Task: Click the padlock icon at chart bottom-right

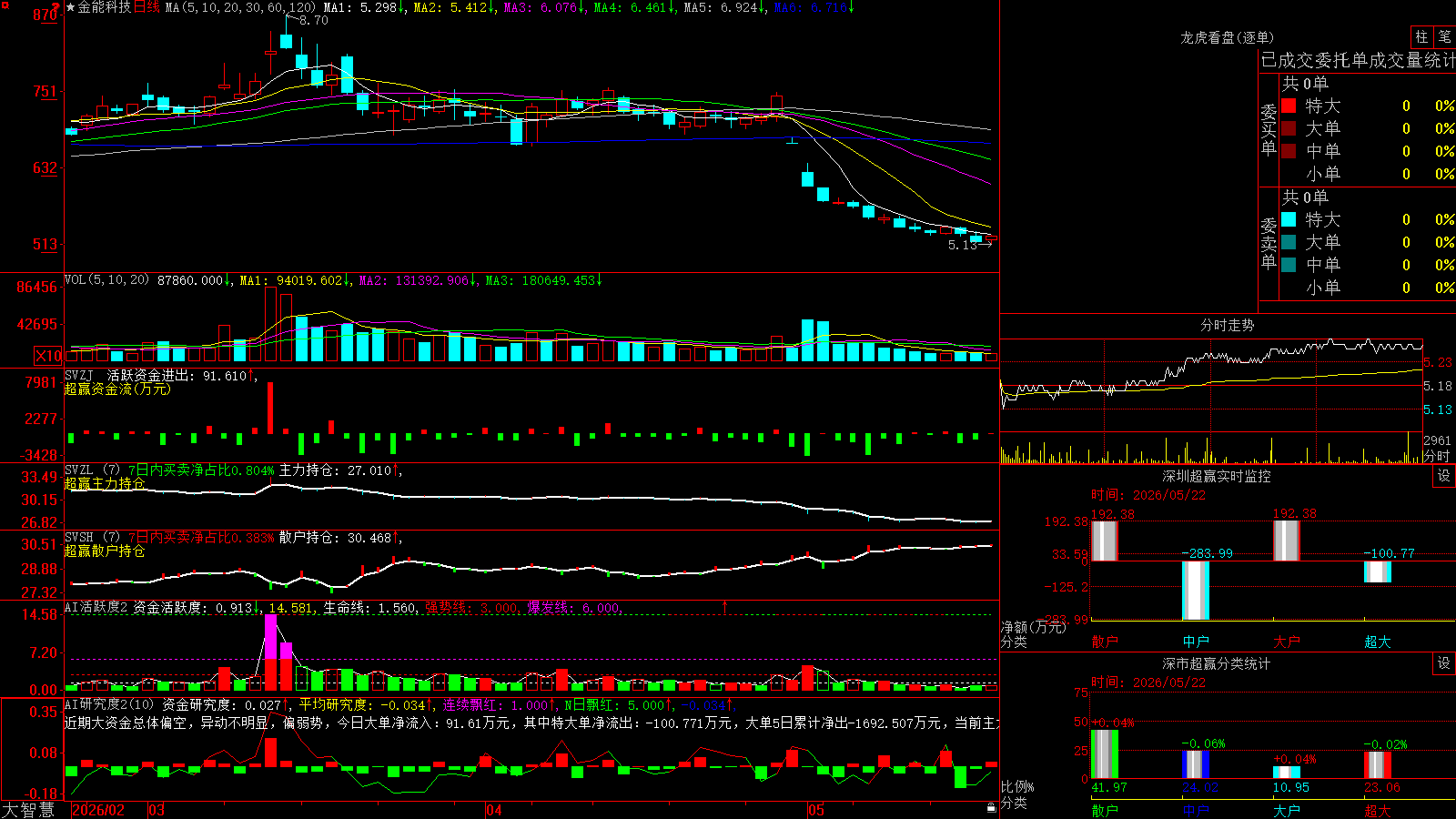Action: 992,807
